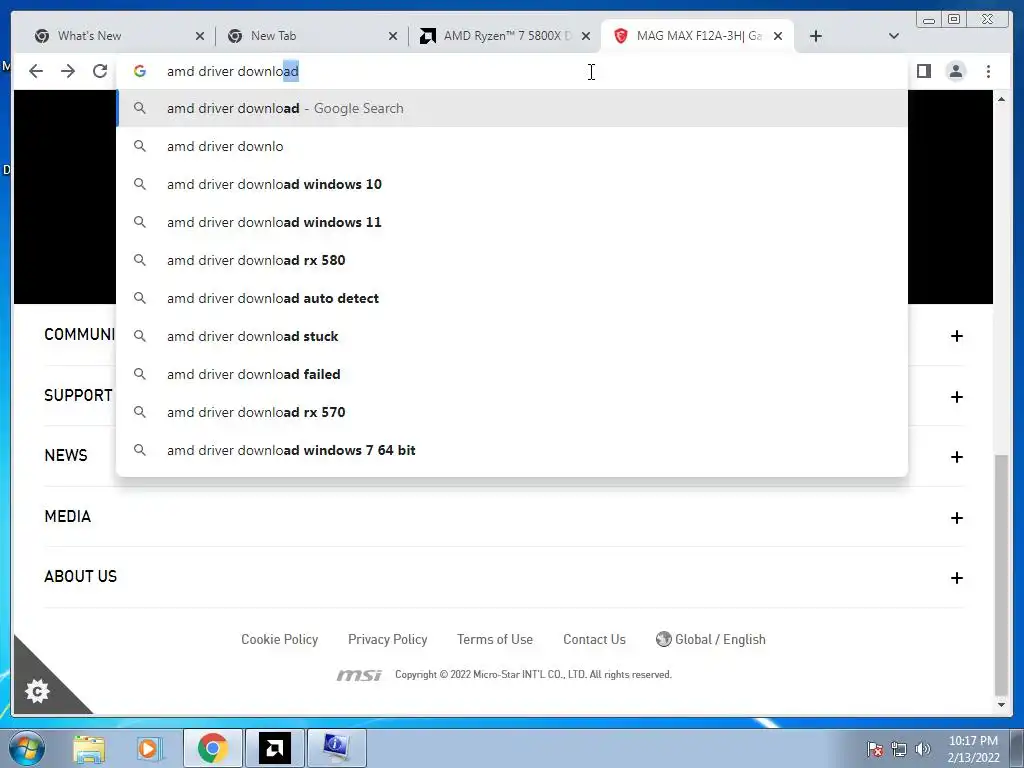Open the Chrome side panel icon
This screenshot has width=1024, height=768.
pos(923,71)
